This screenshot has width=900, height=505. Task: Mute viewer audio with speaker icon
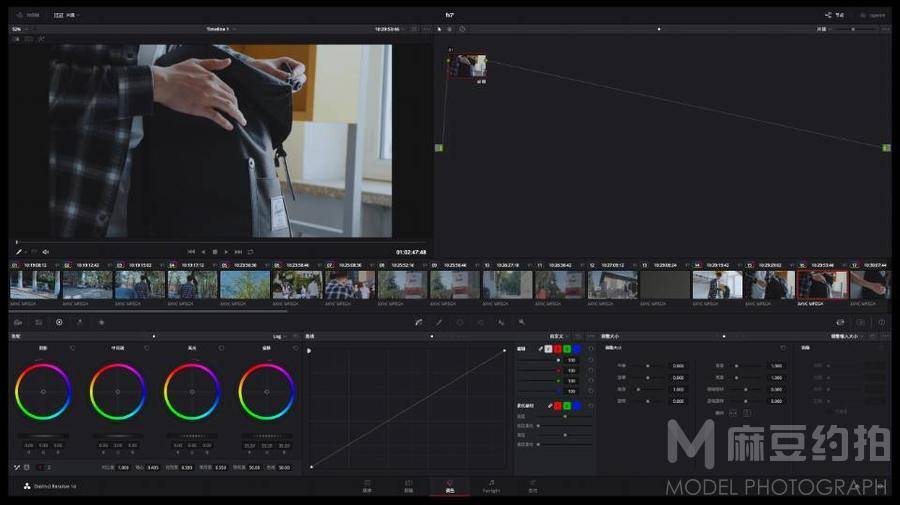[x=45, y=252]
